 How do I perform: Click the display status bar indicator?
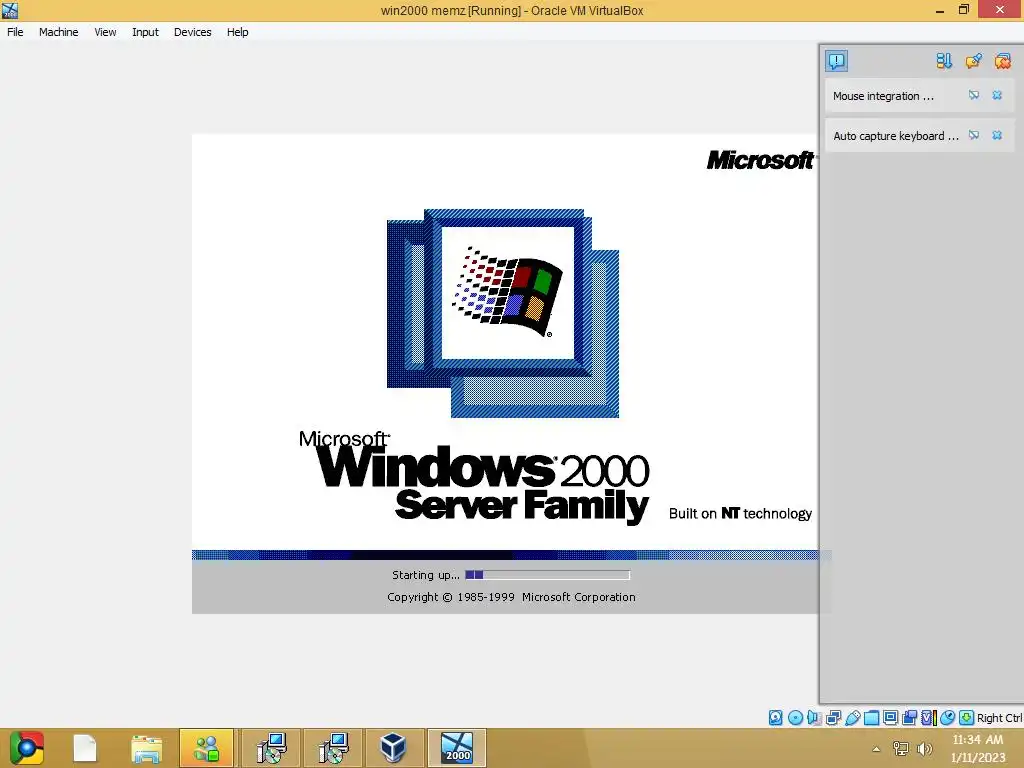click(890, 718)
